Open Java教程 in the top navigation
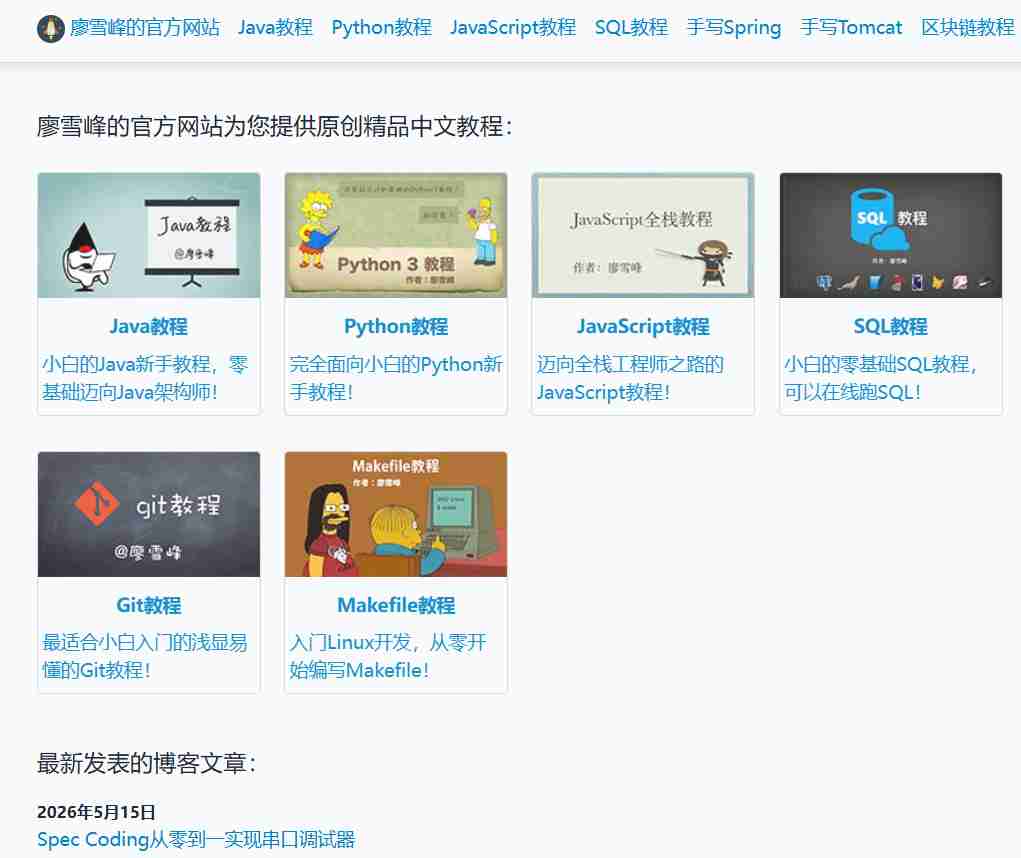1021x858 pixels. tap(275, 27)
